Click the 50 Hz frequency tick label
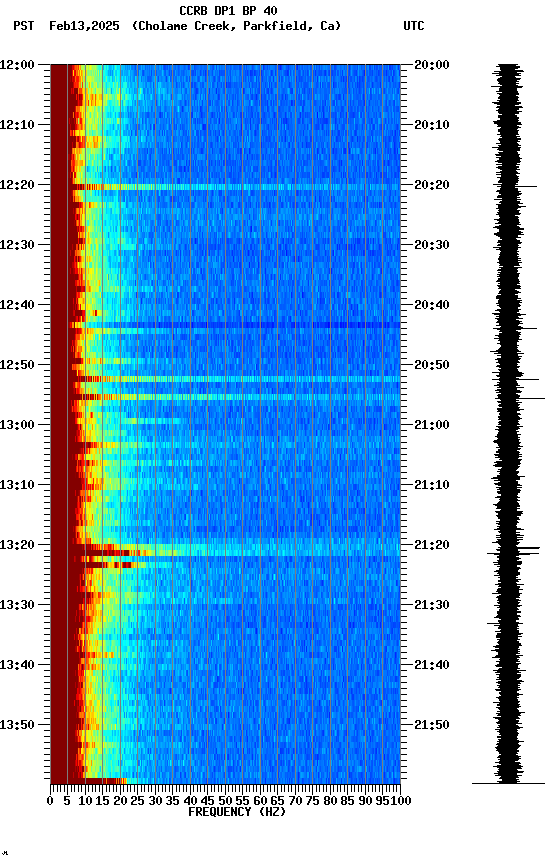552x864 pixels. click(x=225, y=802)
